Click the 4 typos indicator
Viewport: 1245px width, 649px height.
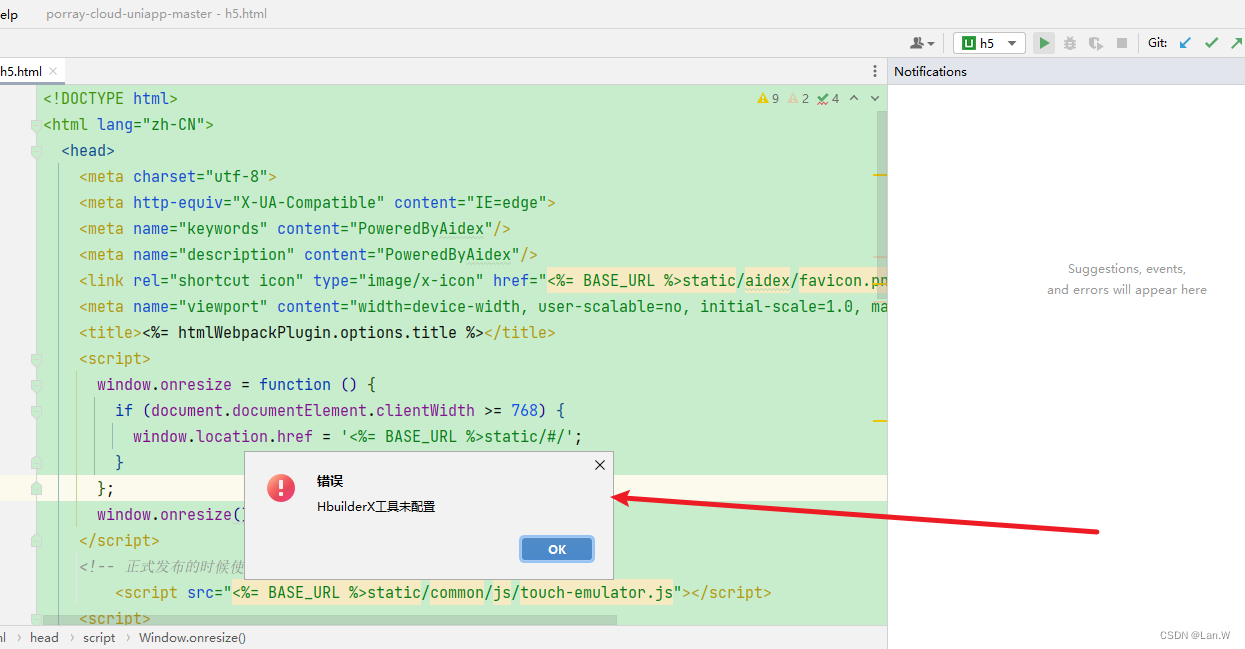(x=828, y=98)
